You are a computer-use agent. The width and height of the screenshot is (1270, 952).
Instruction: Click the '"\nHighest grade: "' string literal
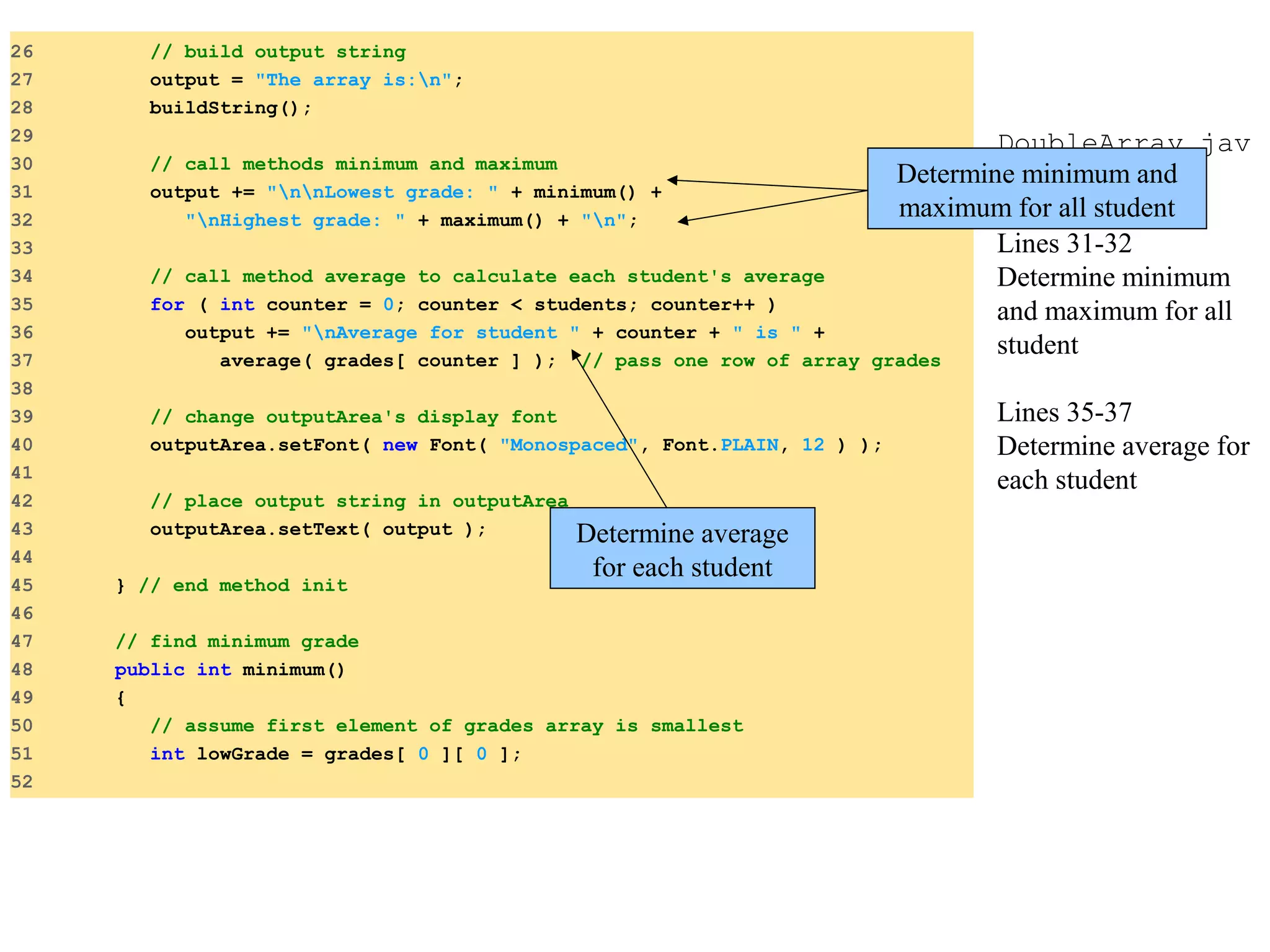pyautogui.click(x=295, y=221)
